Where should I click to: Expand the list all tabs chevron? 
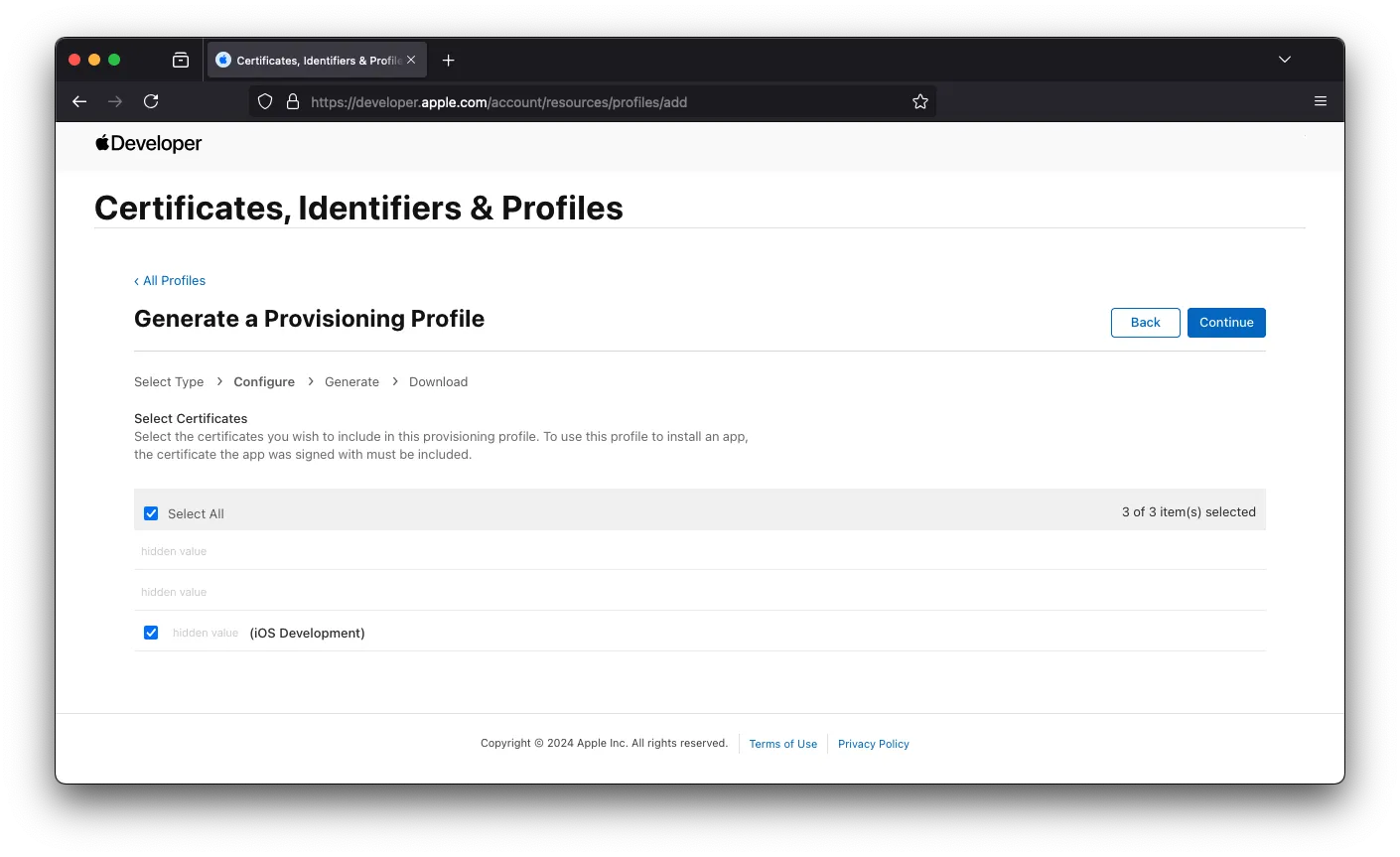[1285, 60]
